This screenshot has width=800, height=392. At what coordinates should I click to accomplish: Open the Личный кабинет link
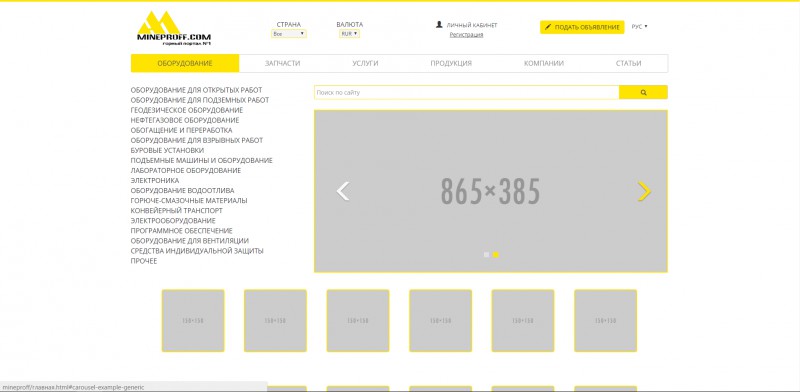[x=472, y=25]
